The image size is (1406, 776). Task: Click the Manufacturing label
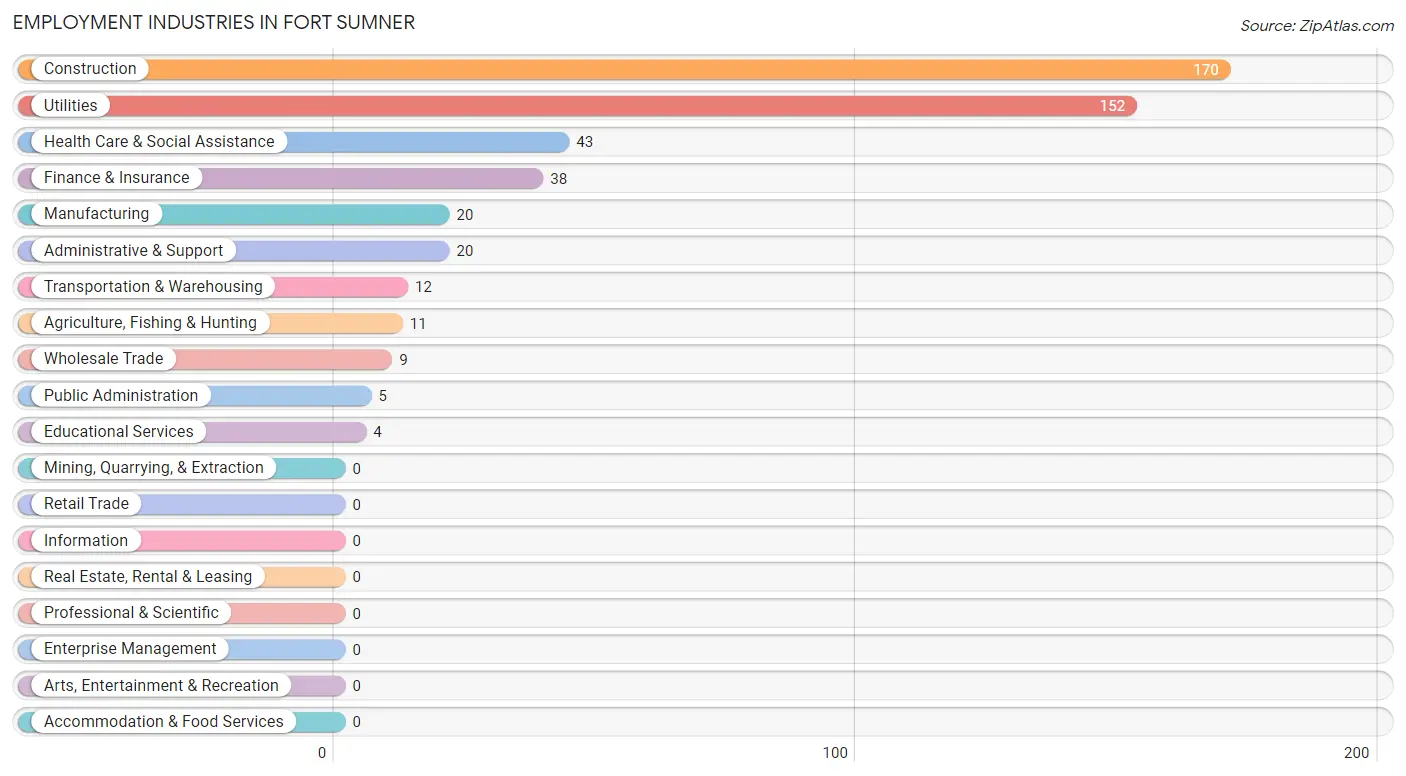[x=96, y=213]
